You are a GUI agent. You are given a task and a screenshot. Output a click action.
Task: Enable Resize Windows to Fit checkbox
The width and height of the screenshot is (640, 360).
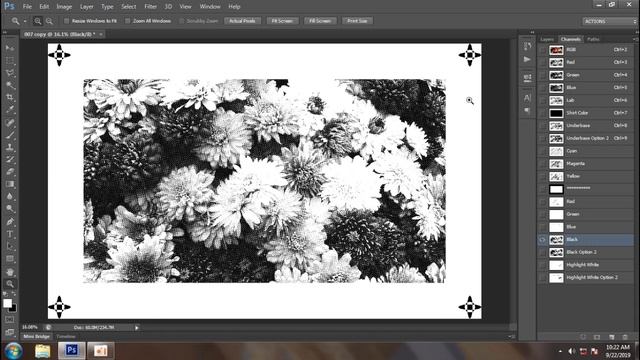pos(66,21)
